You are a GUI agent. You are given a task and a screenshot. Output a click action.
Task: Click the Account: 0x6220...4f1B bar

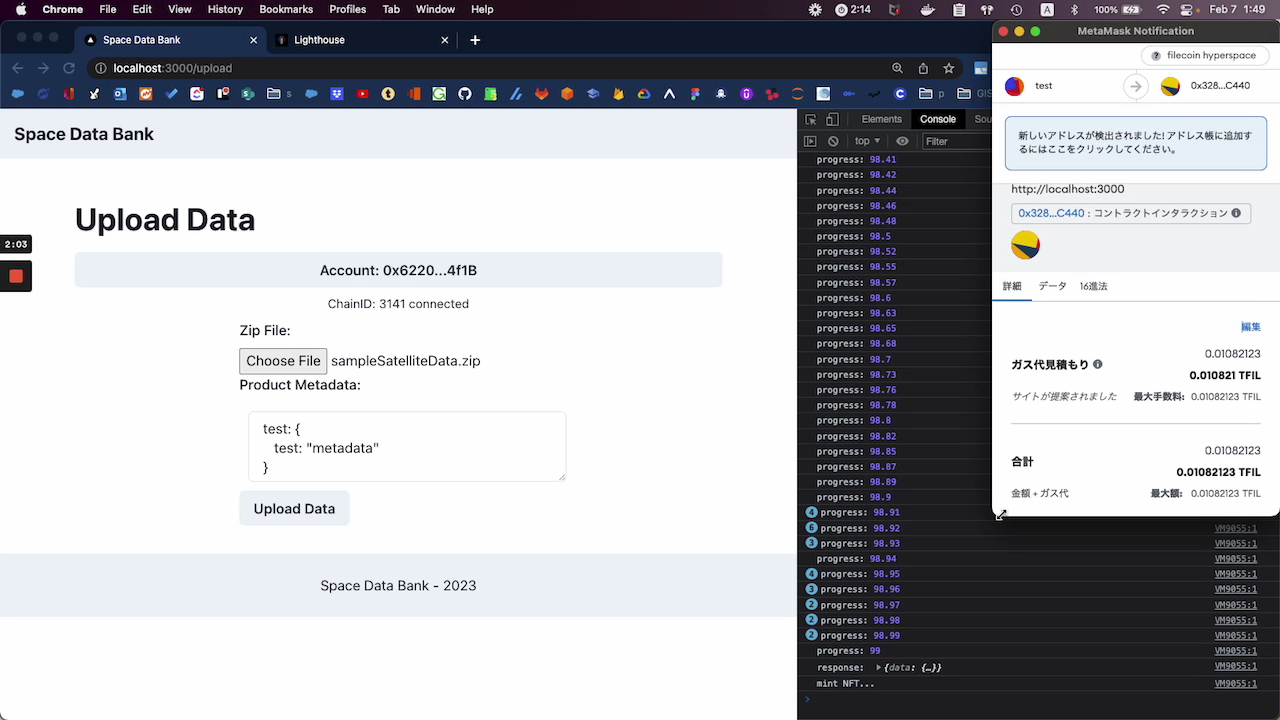pyautogui.click(x=398, y=270)
